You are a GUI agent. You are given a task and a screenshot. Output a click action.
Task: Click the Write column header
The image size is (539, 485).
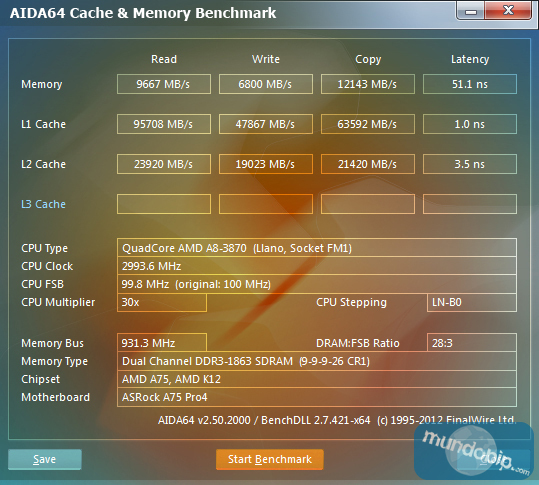coord(266,59)
